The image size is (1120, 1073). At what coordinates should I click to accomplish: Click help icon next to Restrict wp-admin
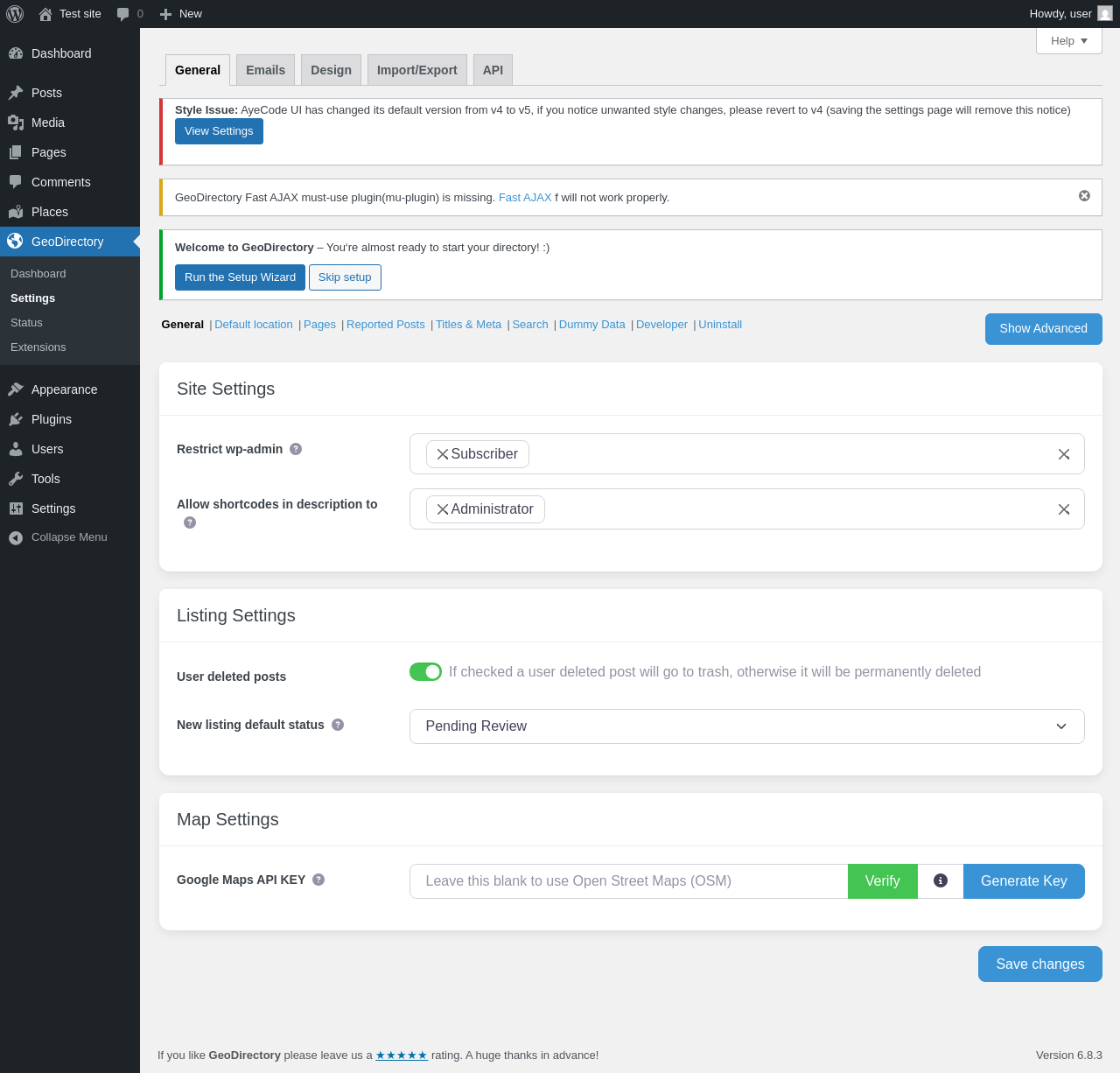click(296, 449)
